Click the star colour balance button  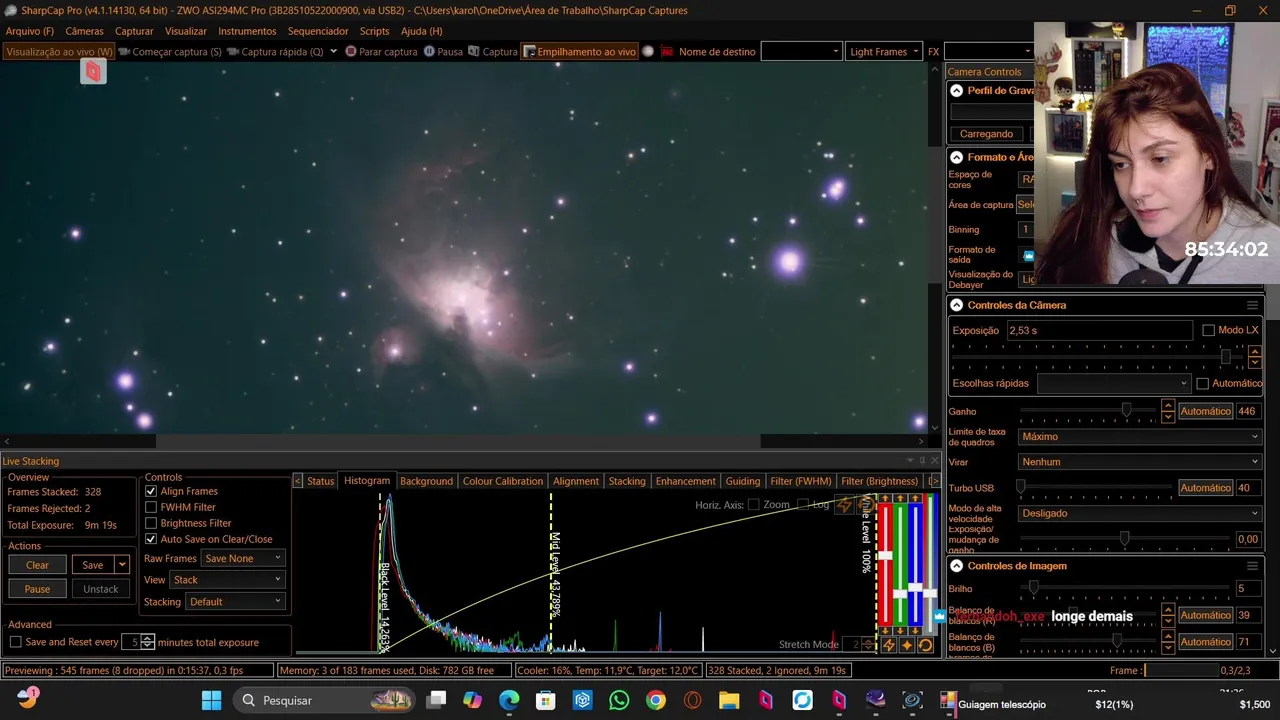907,645
